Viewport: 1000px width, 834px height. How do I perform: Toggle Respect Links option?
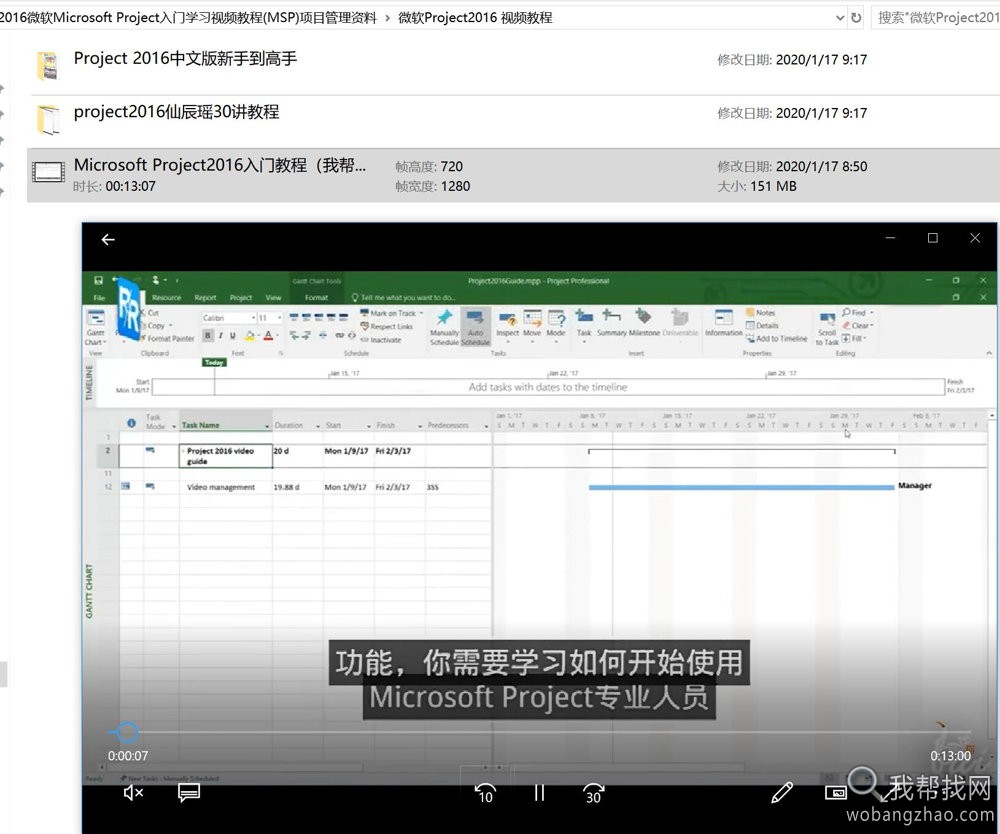(386, 326)
